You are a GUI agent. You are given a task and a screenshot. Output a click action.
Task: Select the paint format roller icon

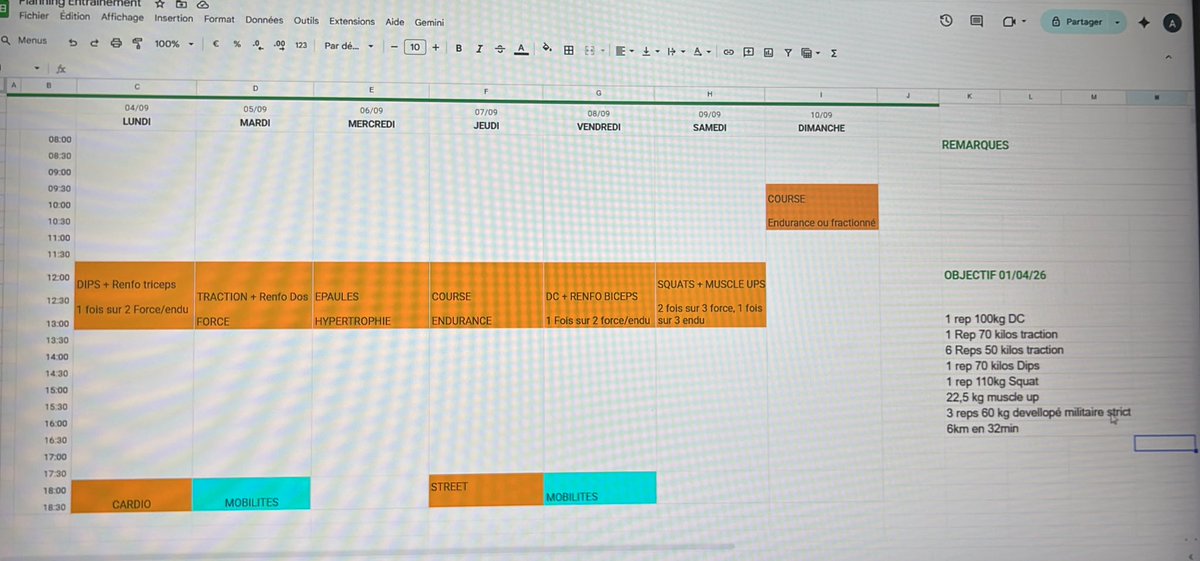tap(137, 44)
